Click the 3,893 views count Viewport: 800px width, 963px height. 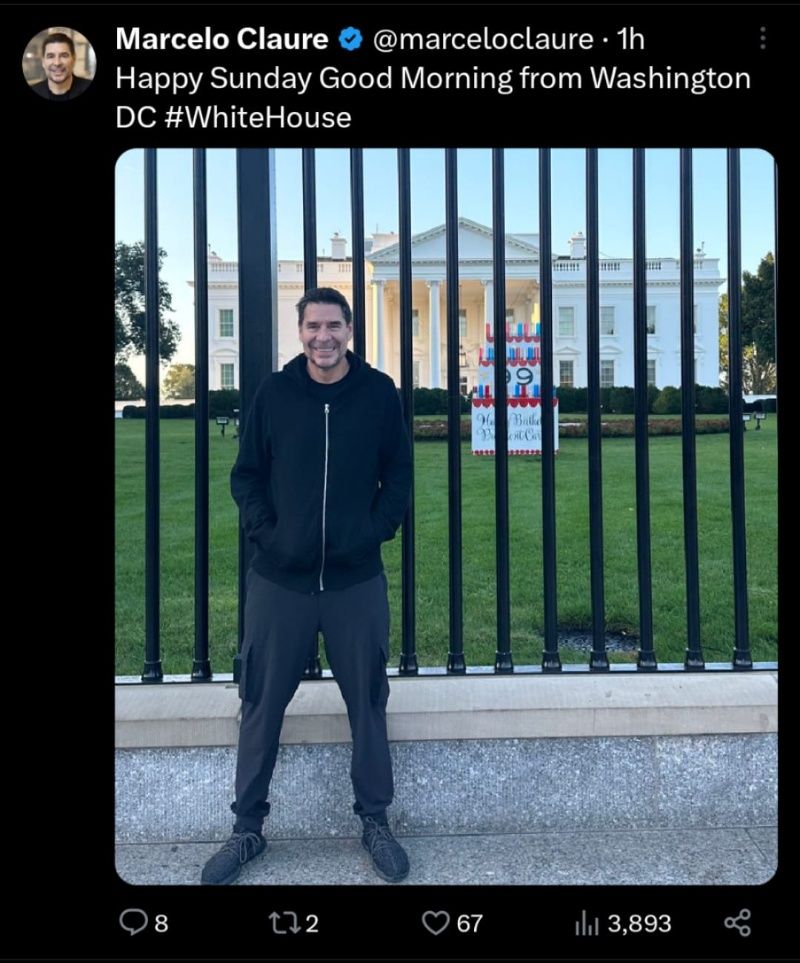(x=639, y=923)
